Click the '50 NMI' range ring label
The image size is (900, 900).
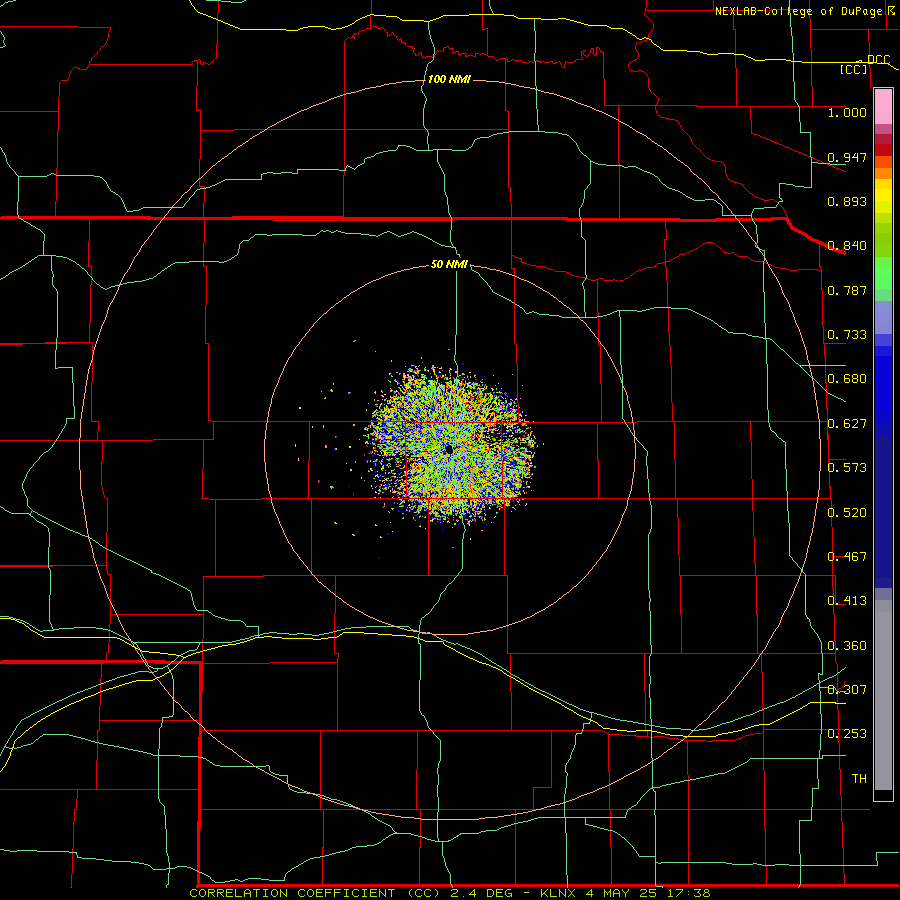(x=449, y=264)
